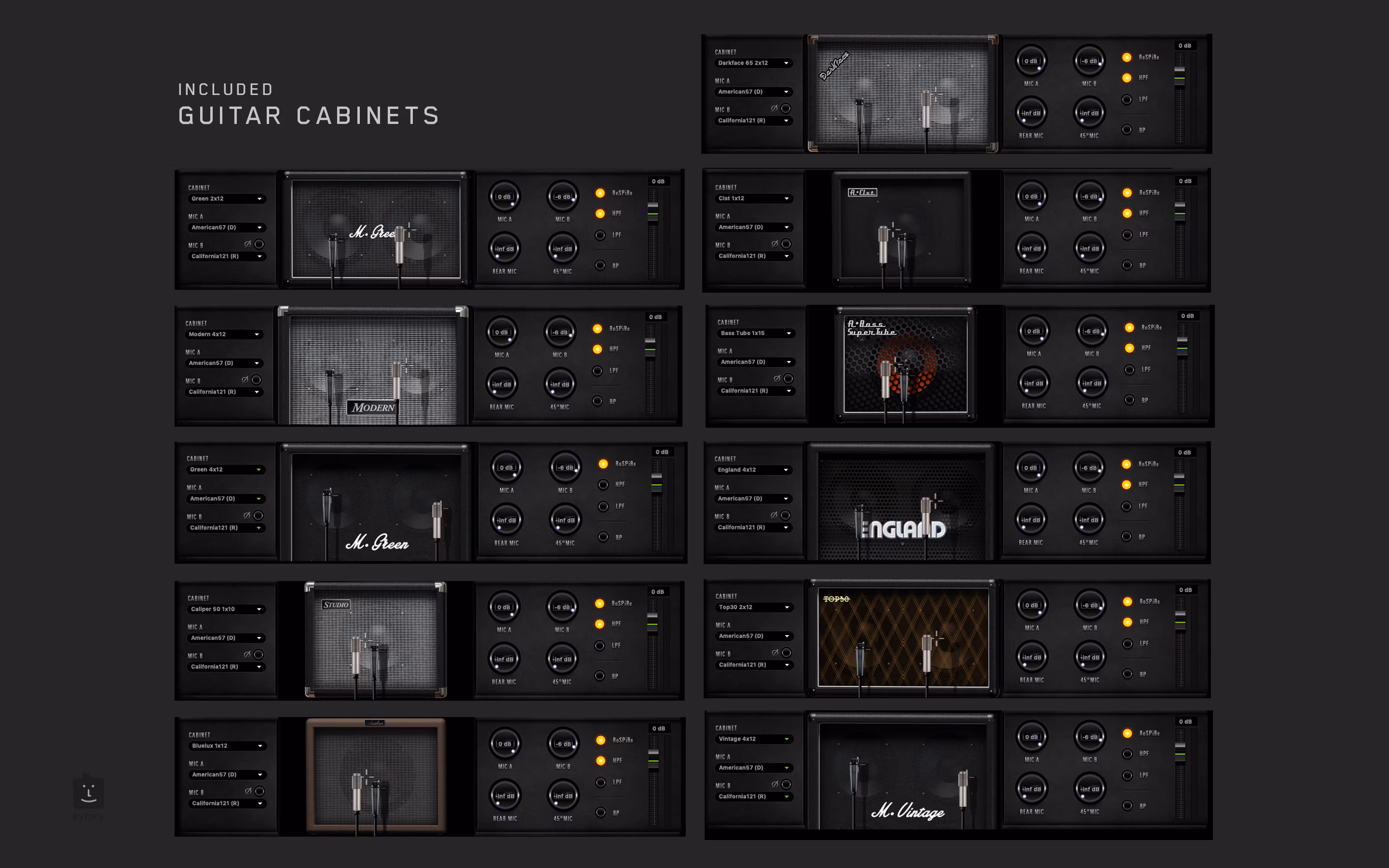1389x868 pixels.
Task: Enable LPF in the Darkface 65 2x12 panel
Action: point(1127,99)
